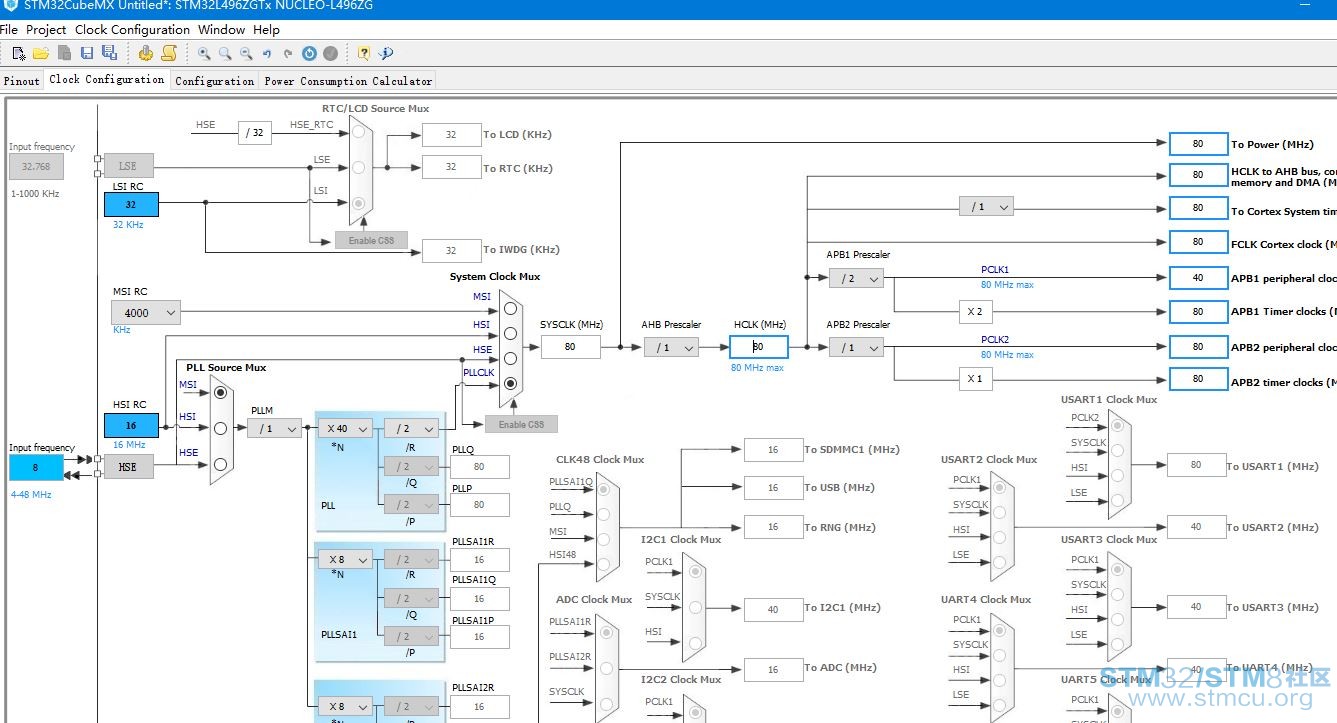The image size is (1337, 723).
Task: Click the To RTC (KHz) value box
Action: pos(451,167)
